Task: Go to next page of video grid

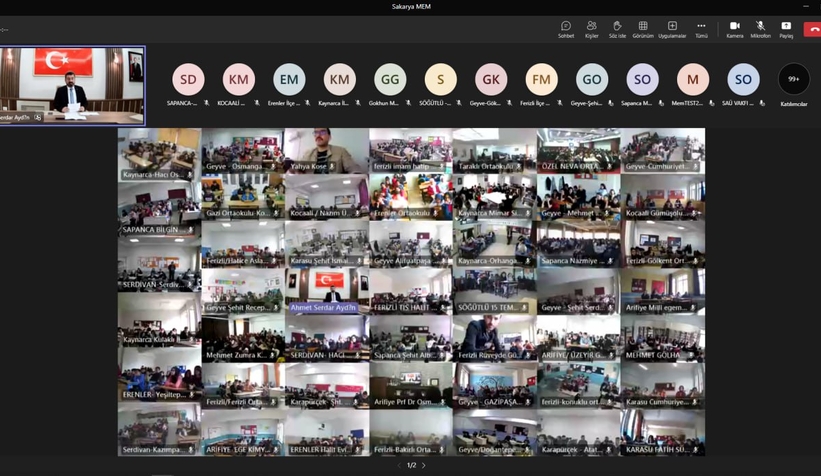Action: [x=424, y=465]
